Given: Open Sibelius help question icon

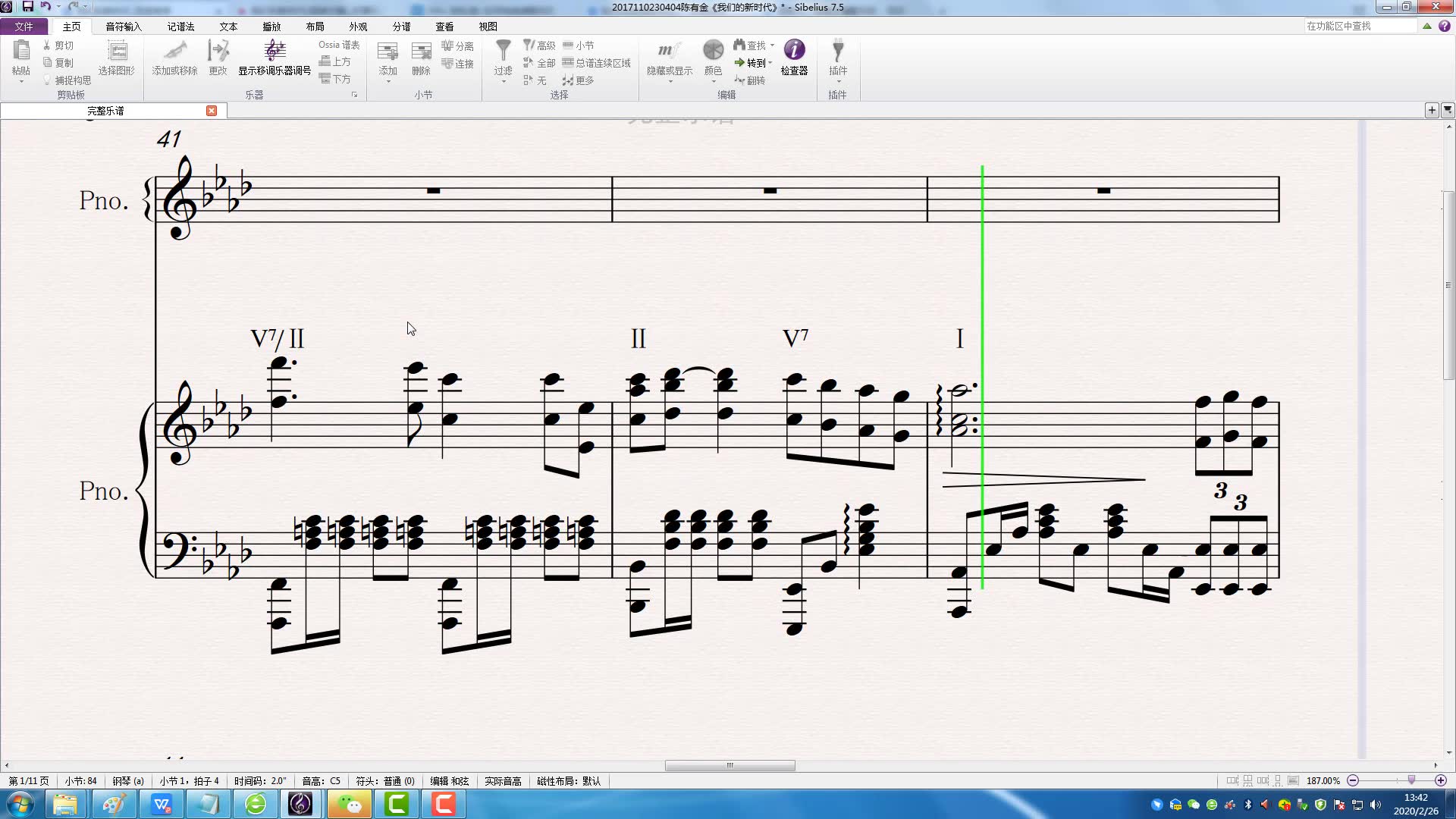Looking at the screenshot, I should point(1444,26).
